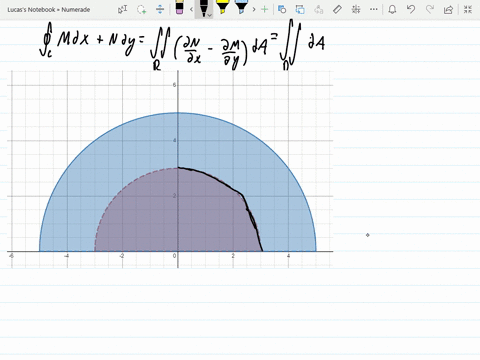This screenshot has width=480, height=360.
Task: Open the ruler tool
Action: (337, 9)
